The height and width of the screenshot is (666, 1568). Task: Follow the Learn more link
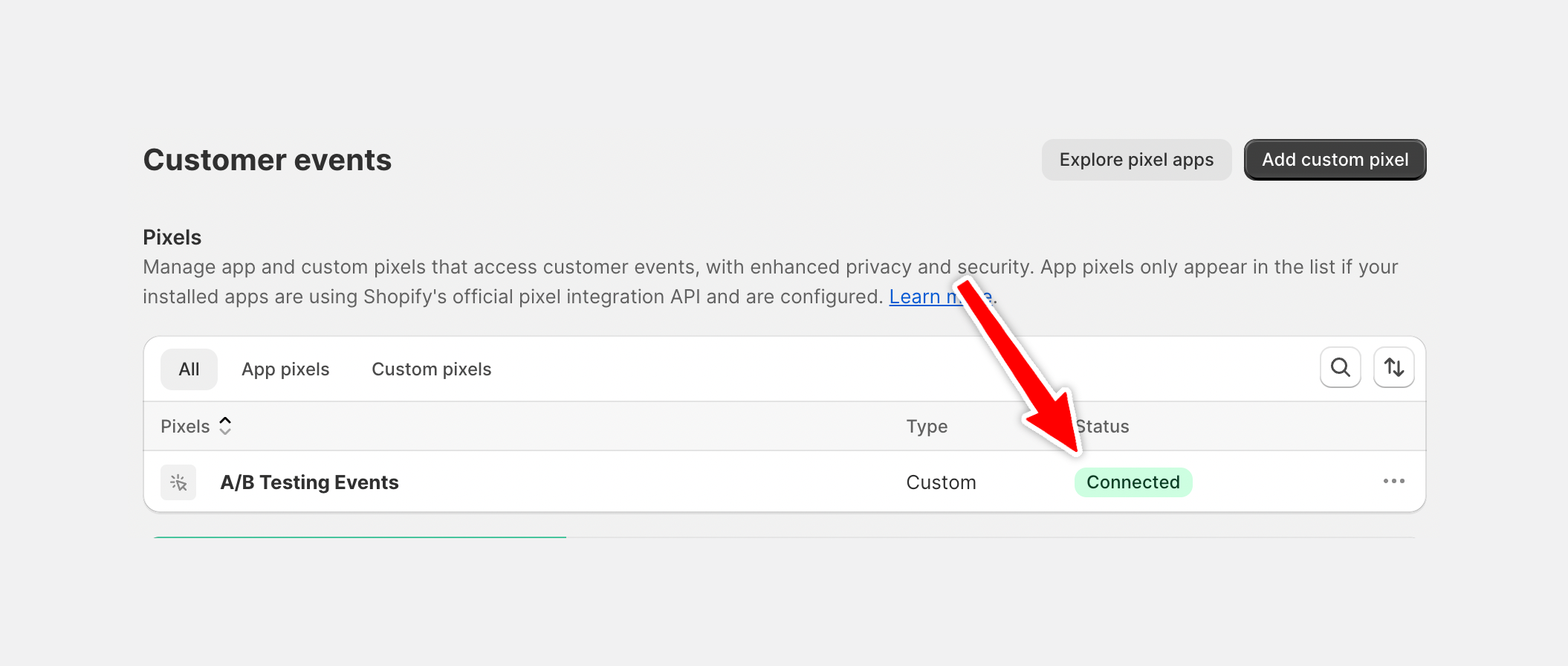coord(941,297)
